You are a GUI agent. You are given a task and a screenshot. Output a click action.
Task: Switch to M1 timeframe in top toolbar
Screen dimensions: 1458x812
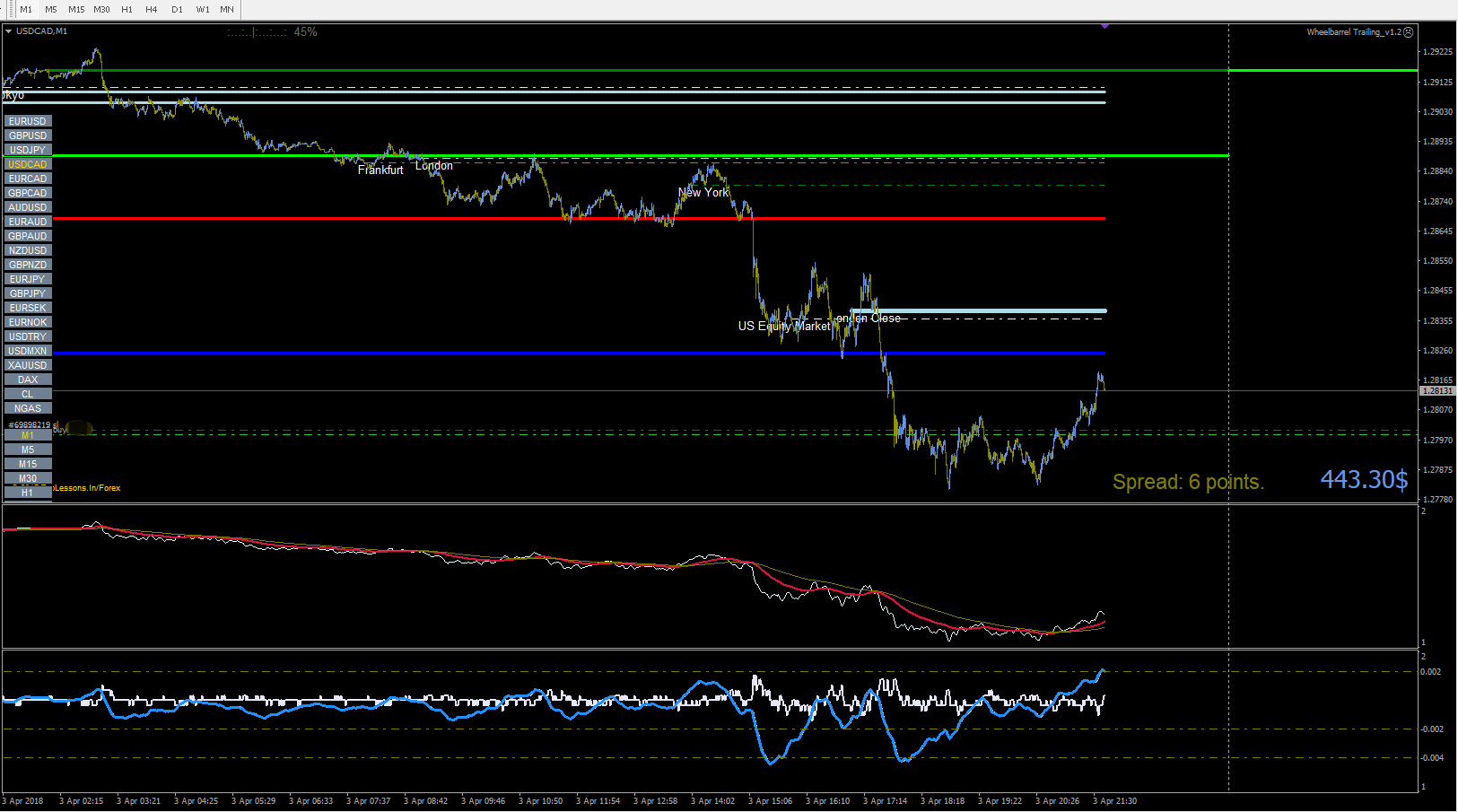26,10
